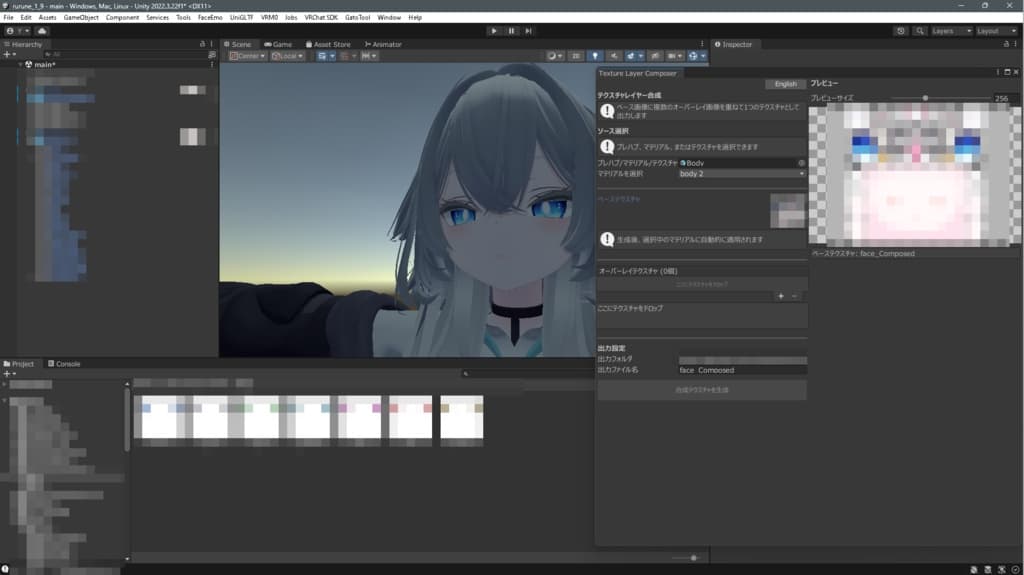Viewport: 1024px width, 575px height.
Task: Click the plus button to add overlay texture
Action: tap(781, 296)
